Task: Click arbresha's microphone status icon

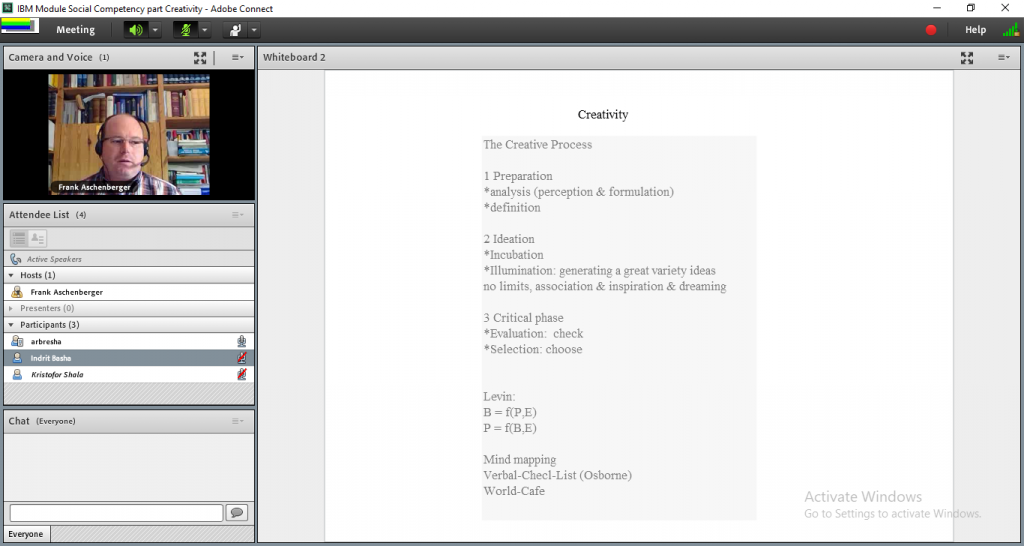Action: click(242, 341)
